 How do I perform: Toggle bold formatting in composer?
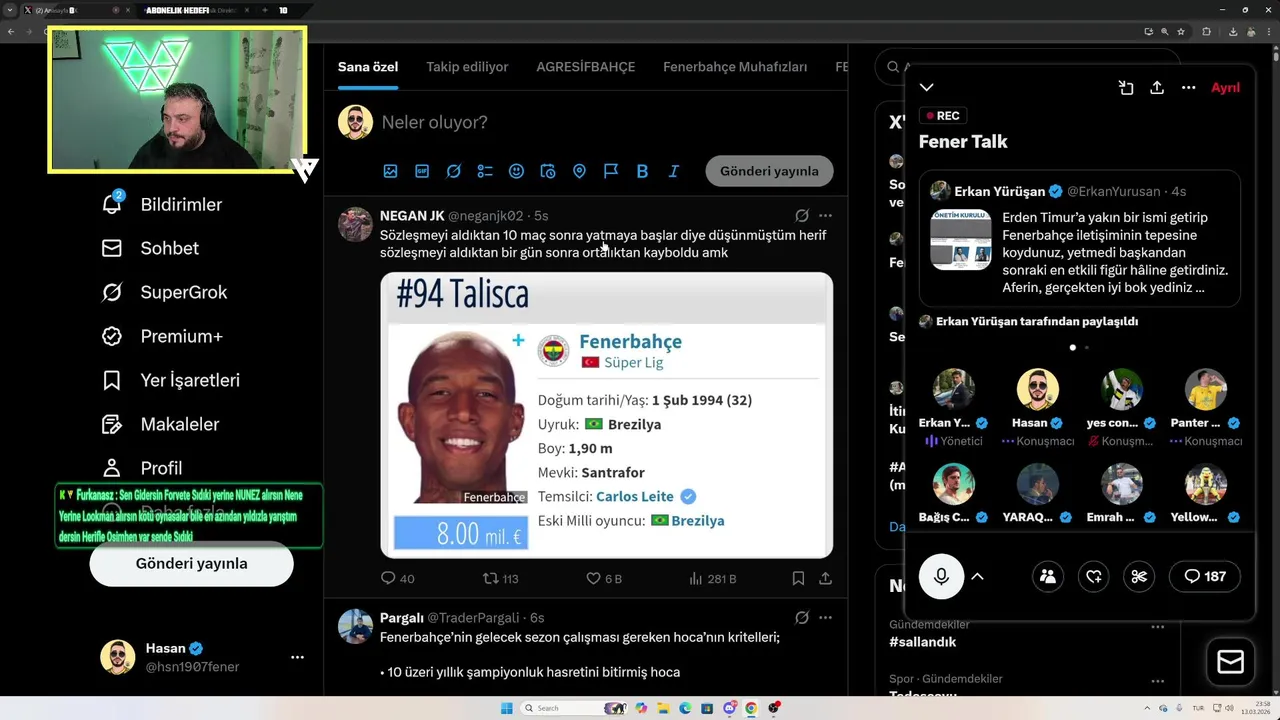tap(642, 171)
